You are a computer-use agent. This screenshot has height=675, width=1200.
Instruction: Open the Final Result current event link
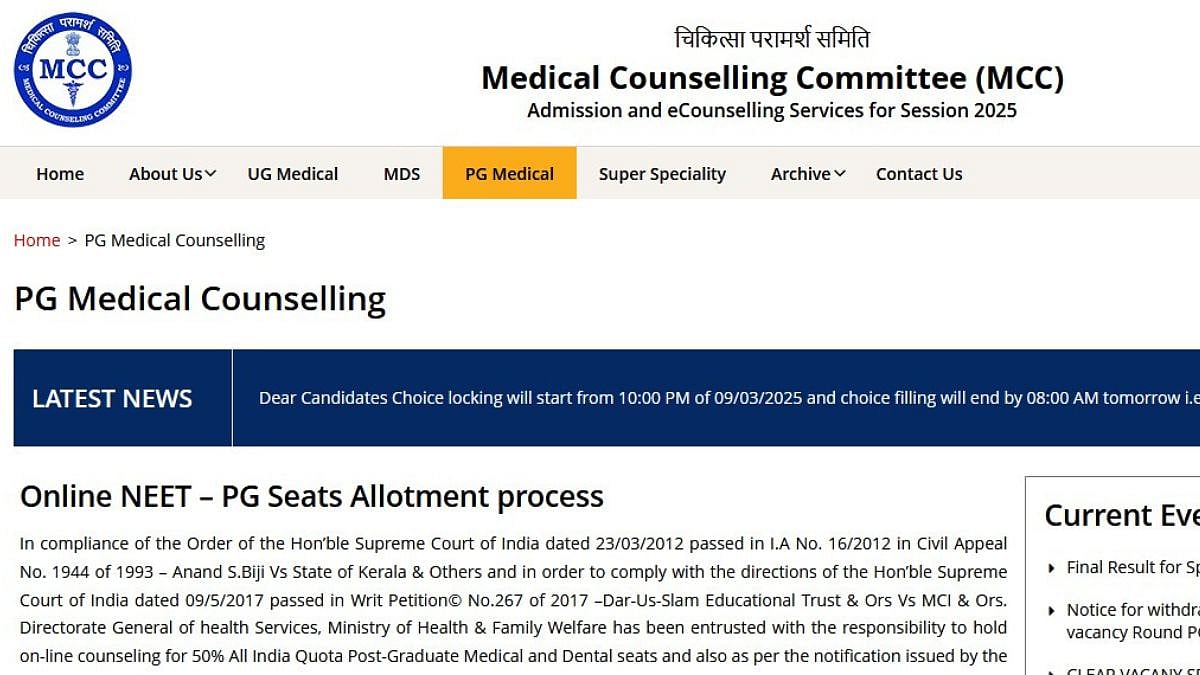point(1132,567)
